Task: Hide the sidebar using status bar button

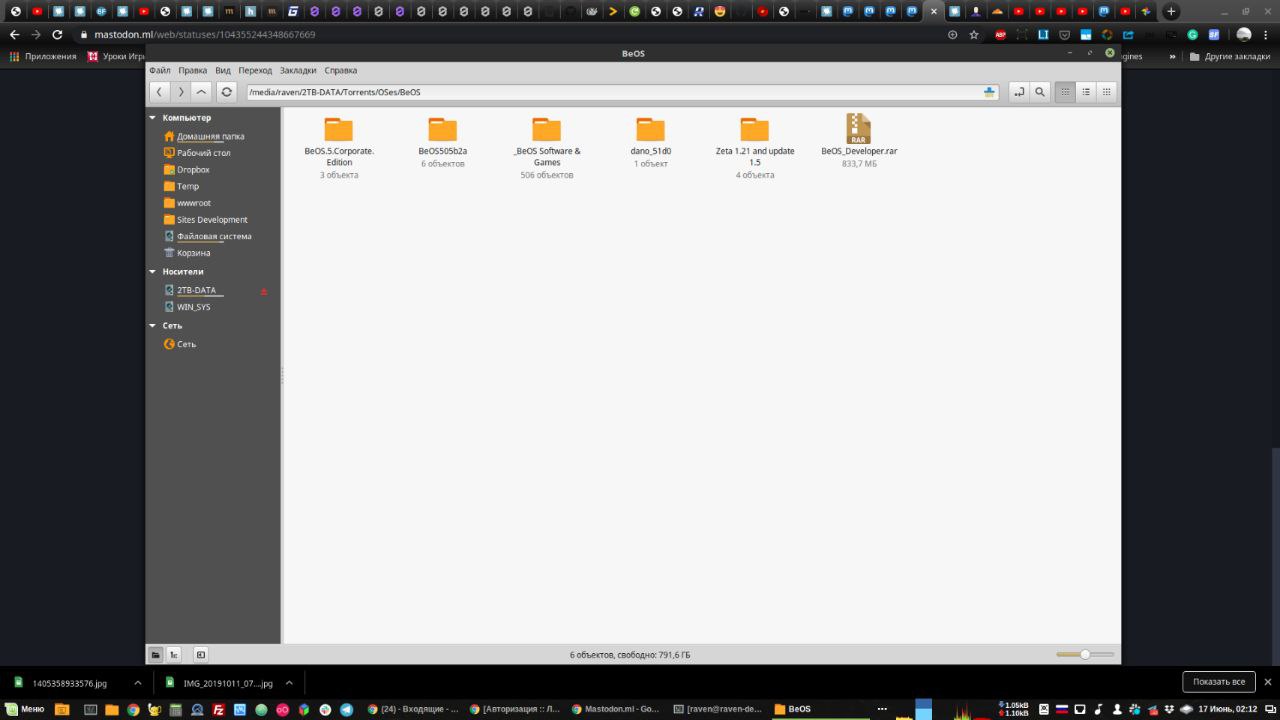Action: coord(201,655)
